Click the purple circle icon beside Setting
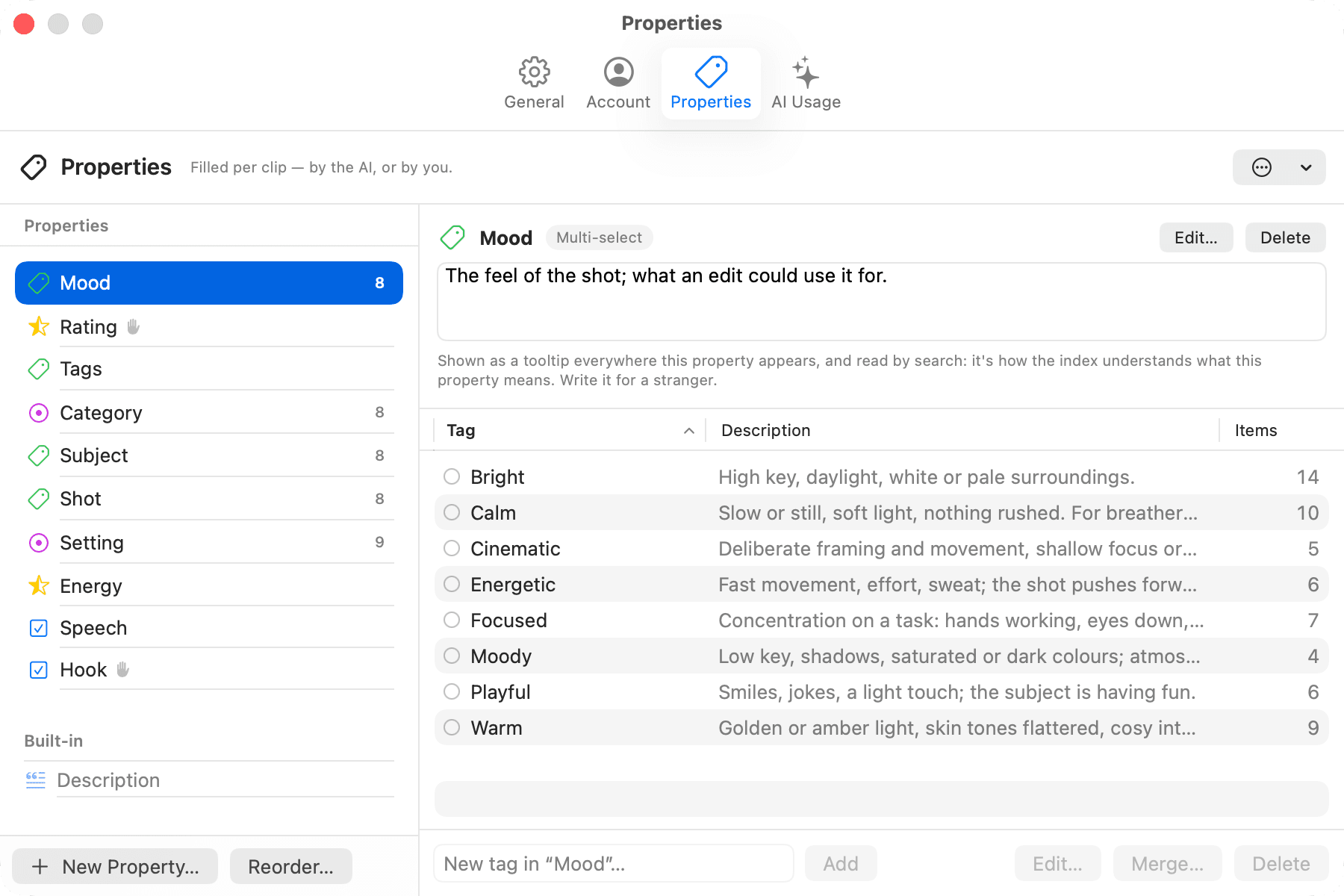The image size is (1344, 896). coord(39,543)
